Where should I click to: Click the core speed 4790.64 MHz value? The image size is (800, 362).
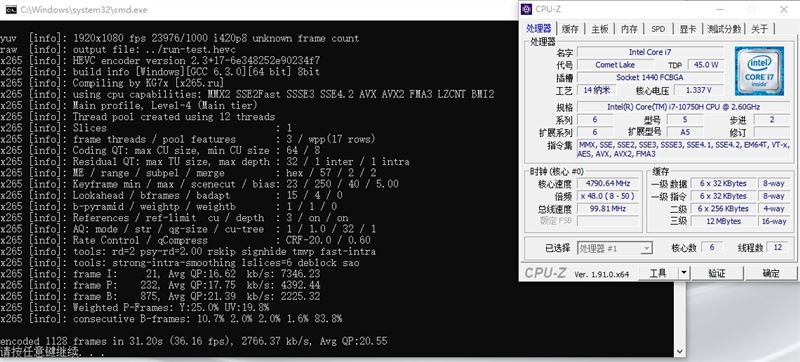pyautogui.click(x=608, y=183)
